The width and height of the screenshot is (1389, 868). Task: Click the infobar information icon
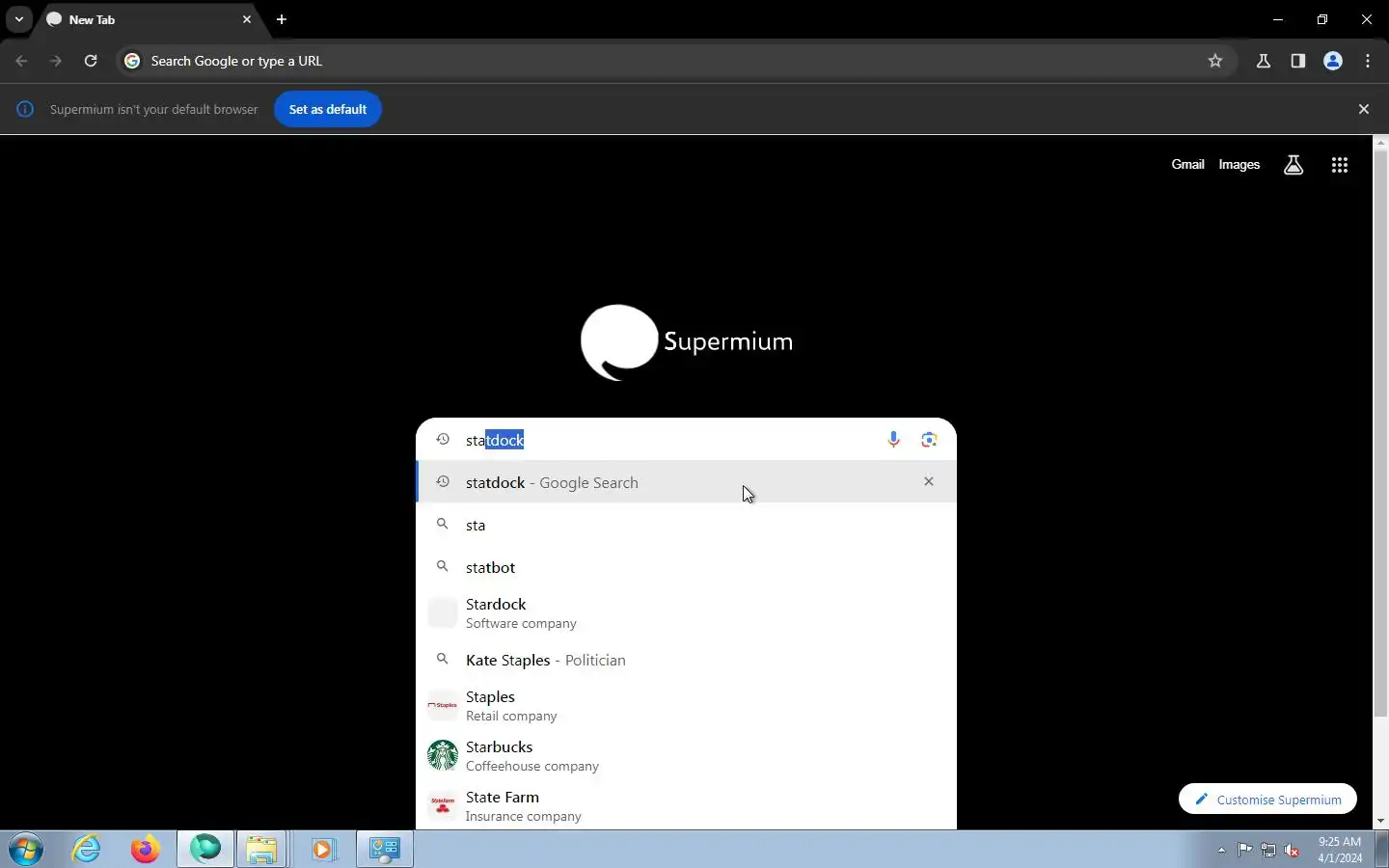click(x=25, y=109)
